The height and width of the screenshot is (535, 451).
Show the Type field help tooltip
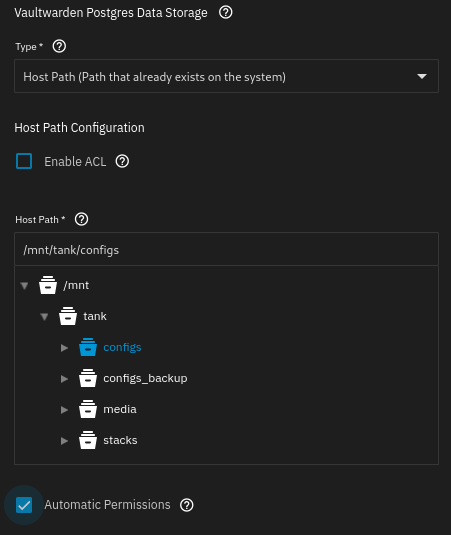tap(59, 46)
